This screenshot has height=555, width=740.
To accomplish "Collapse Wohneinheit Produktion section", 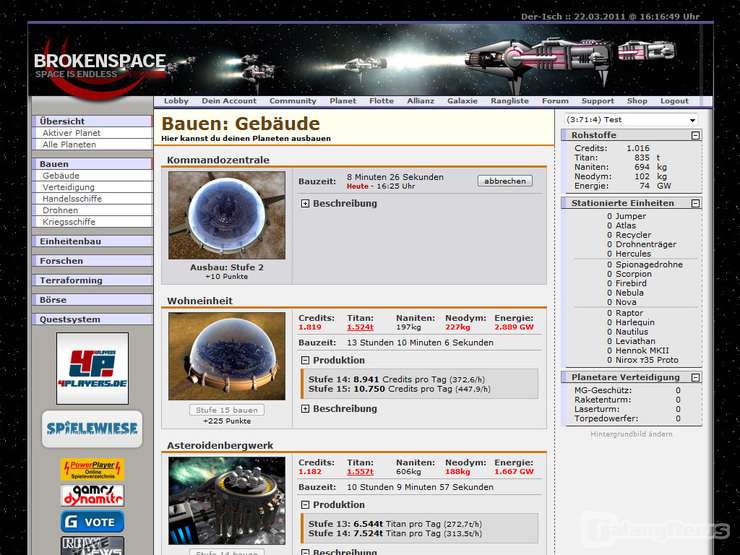I will point(305,361).
